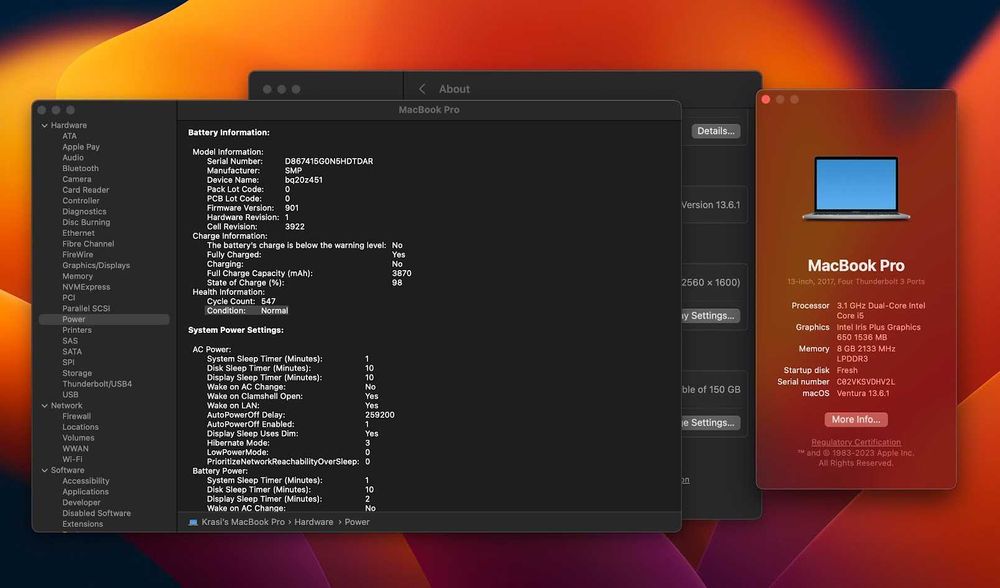Screen dimensions: 1000x588
Task: Open Storage hardware entry
Action: click(77, 373)
